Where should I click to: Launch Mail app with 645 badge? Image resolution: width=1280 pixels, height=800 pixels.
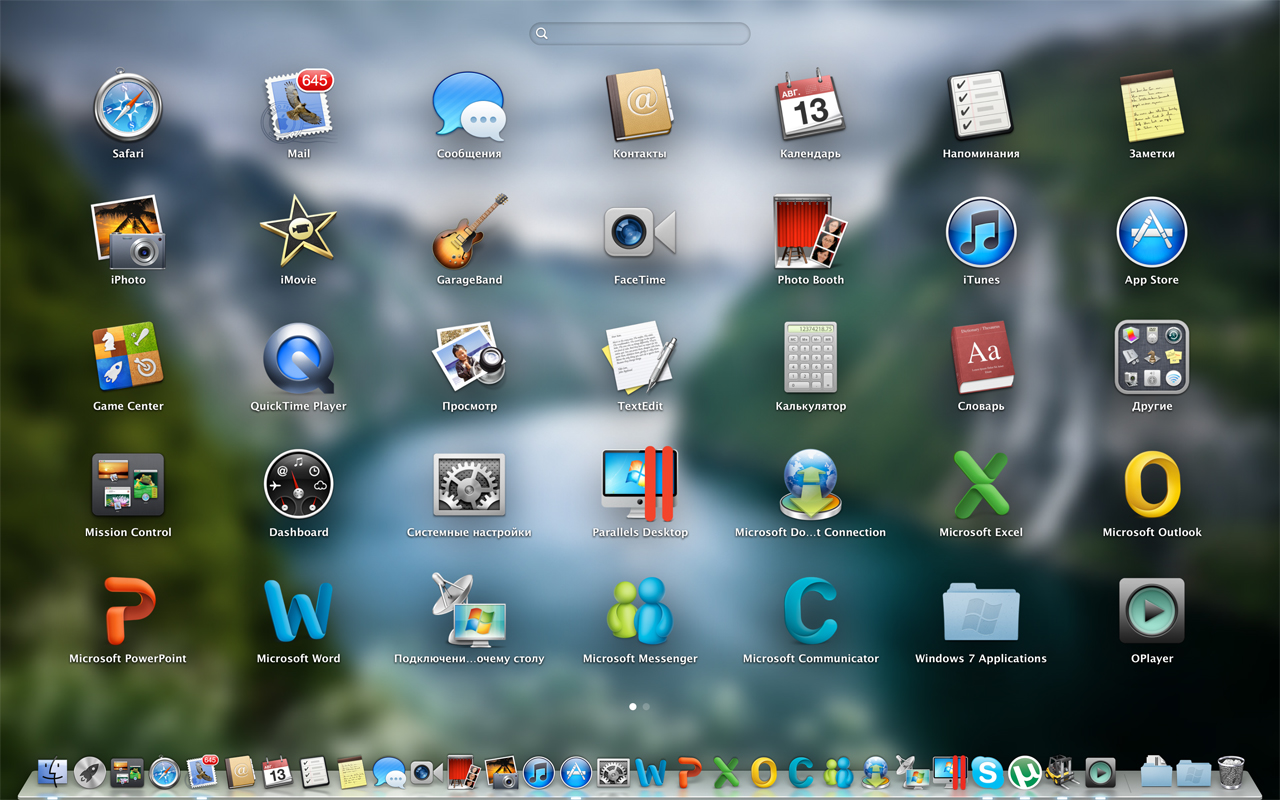click(x=298, y=107)
